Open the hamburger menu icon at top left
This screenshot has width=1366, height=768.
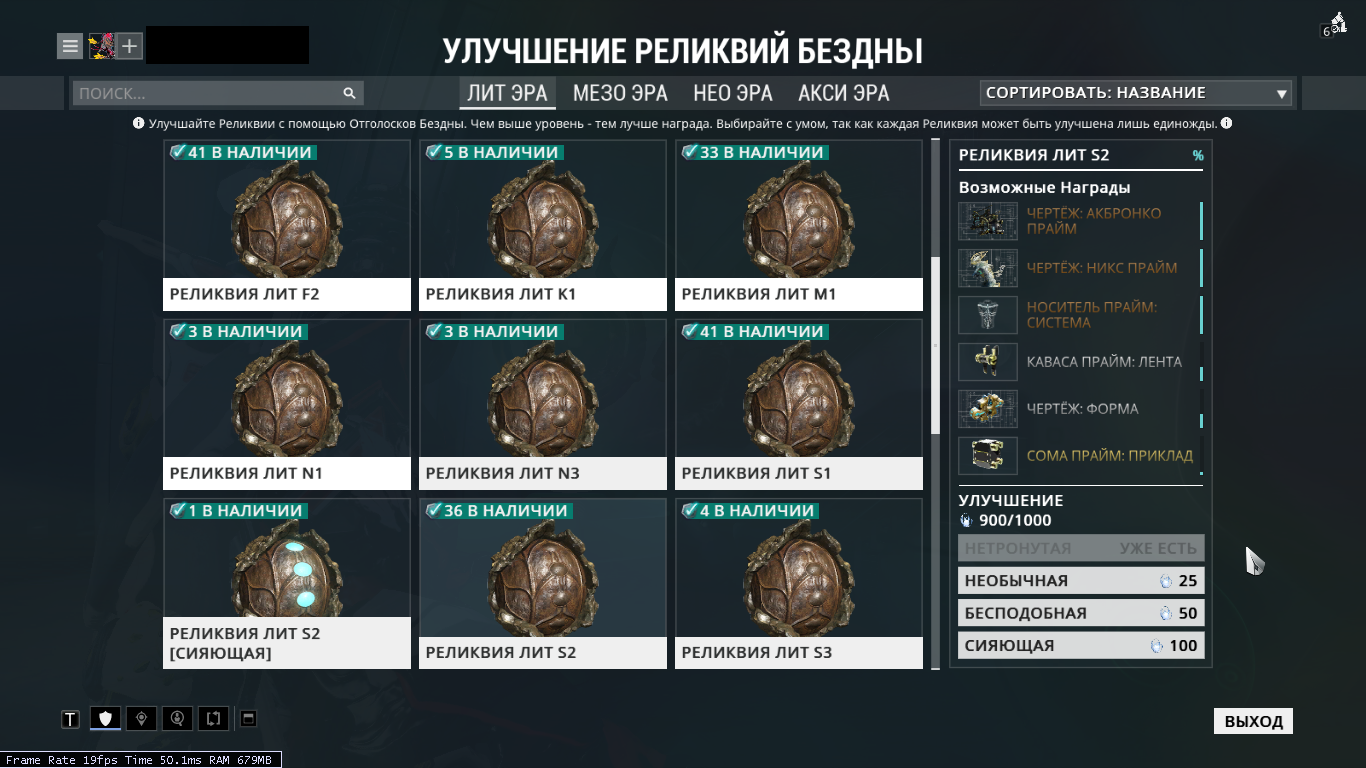[x=69, y=46]
